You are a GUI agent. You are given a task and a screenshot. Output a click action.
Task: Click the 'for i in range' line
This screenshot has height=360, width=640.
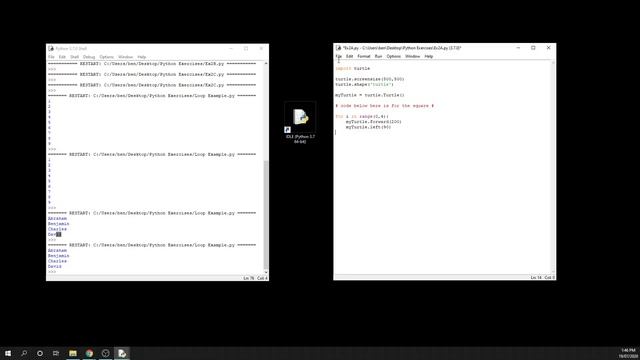[x=362, y=116]
